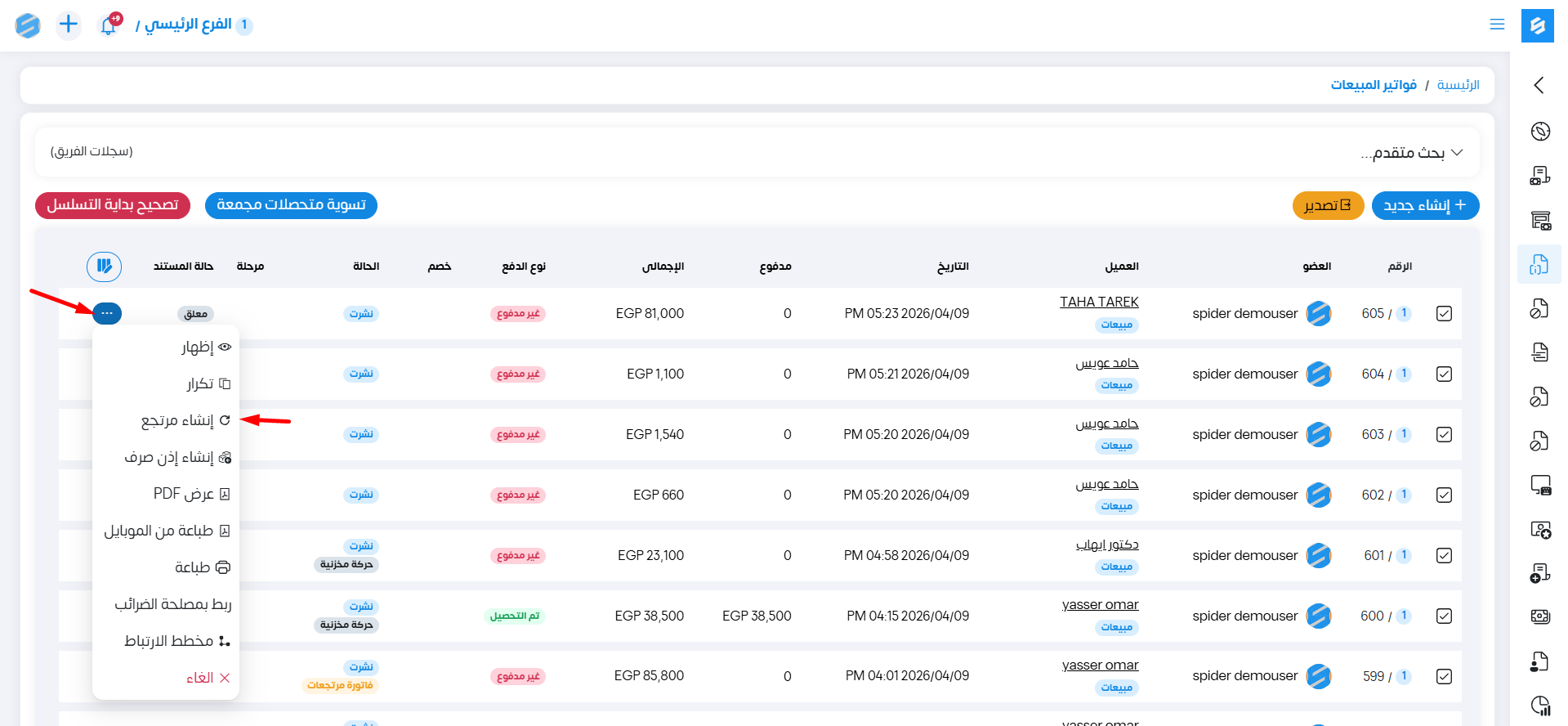The height and width of the screenshot is (726, 1568).
Task: Click the نشرت status badge on invoice 604
Action: (x=361, y=374)
